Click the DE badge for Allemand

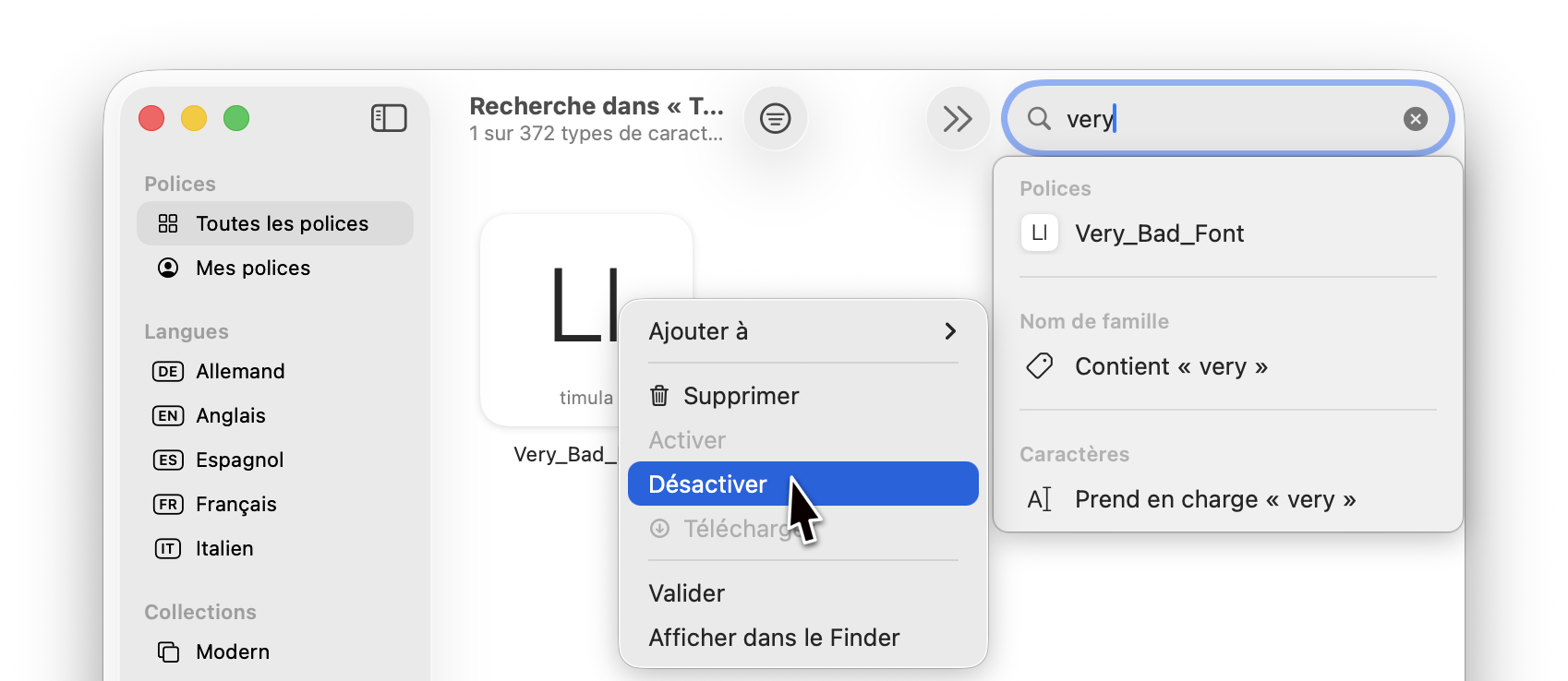167,371
